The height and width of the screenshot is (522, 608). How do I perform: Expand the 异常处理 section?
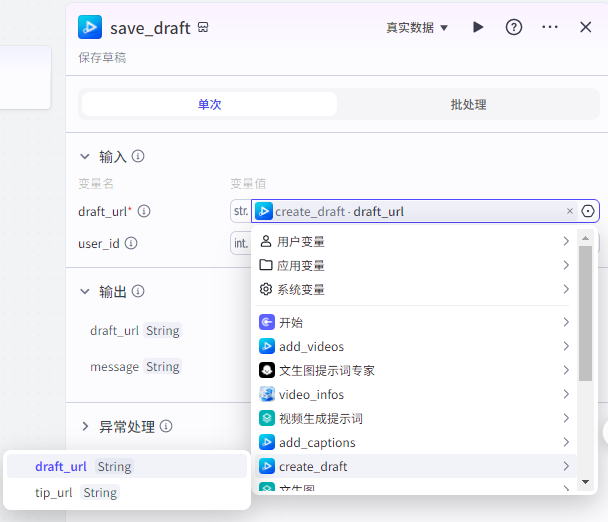[85, 427]
